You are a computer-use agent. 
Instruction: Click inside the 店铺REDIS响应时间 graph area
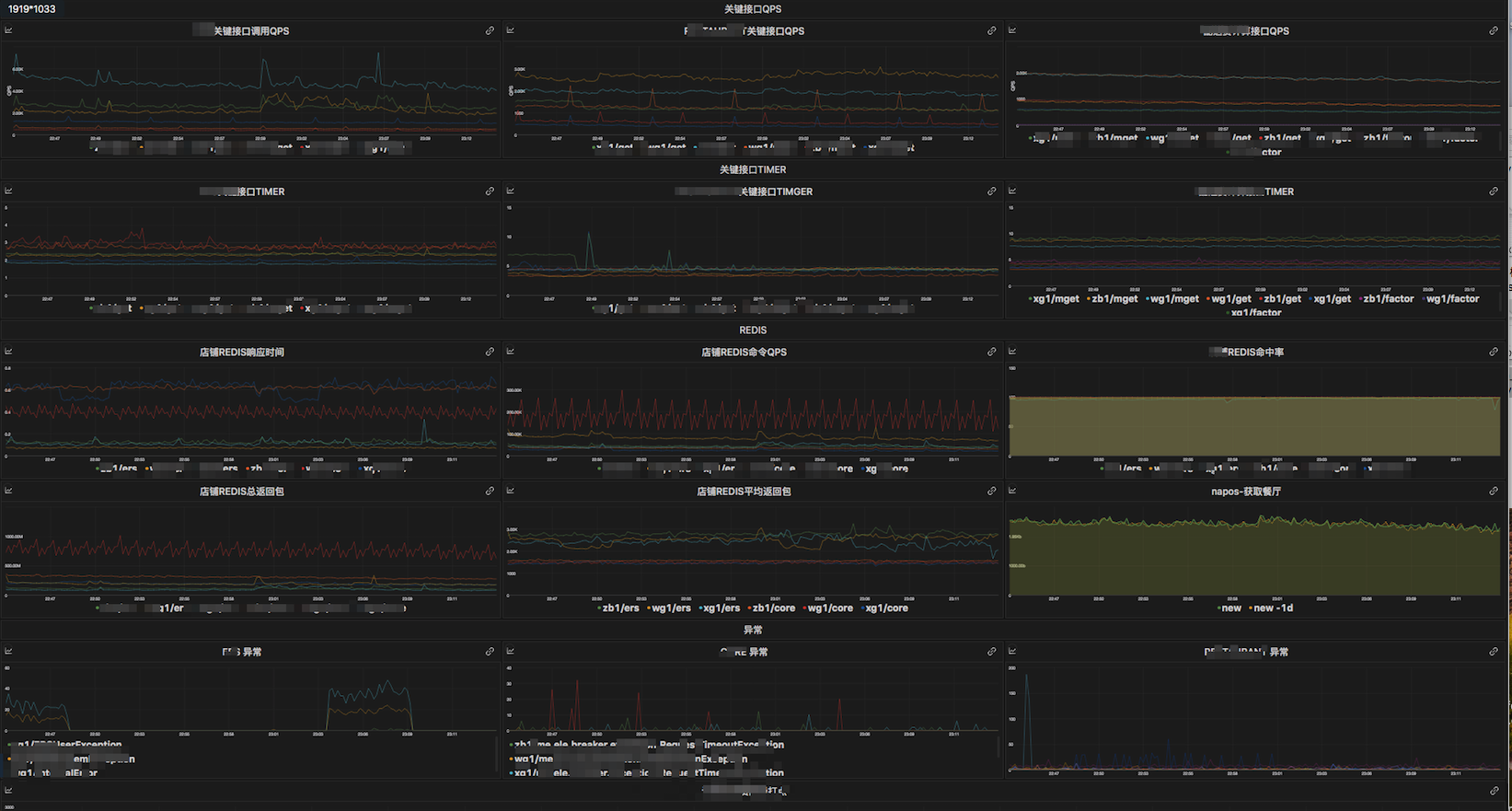click(x=250, y=410)
